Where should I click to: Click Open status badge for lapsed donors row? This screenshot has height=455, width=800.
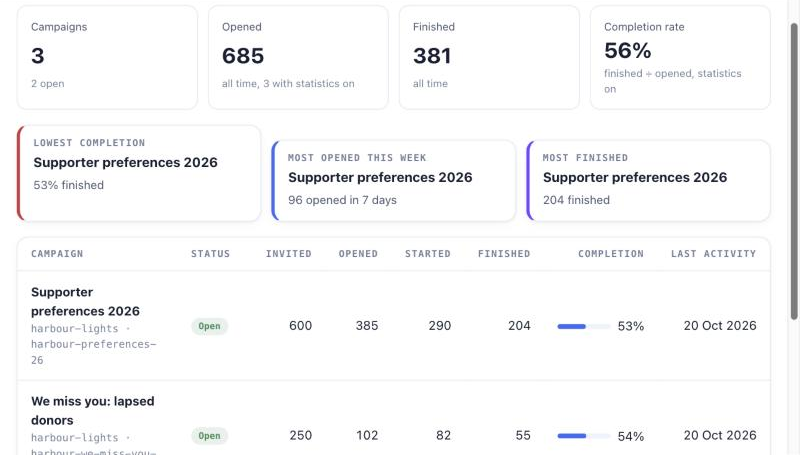click(x=209, y=436)
